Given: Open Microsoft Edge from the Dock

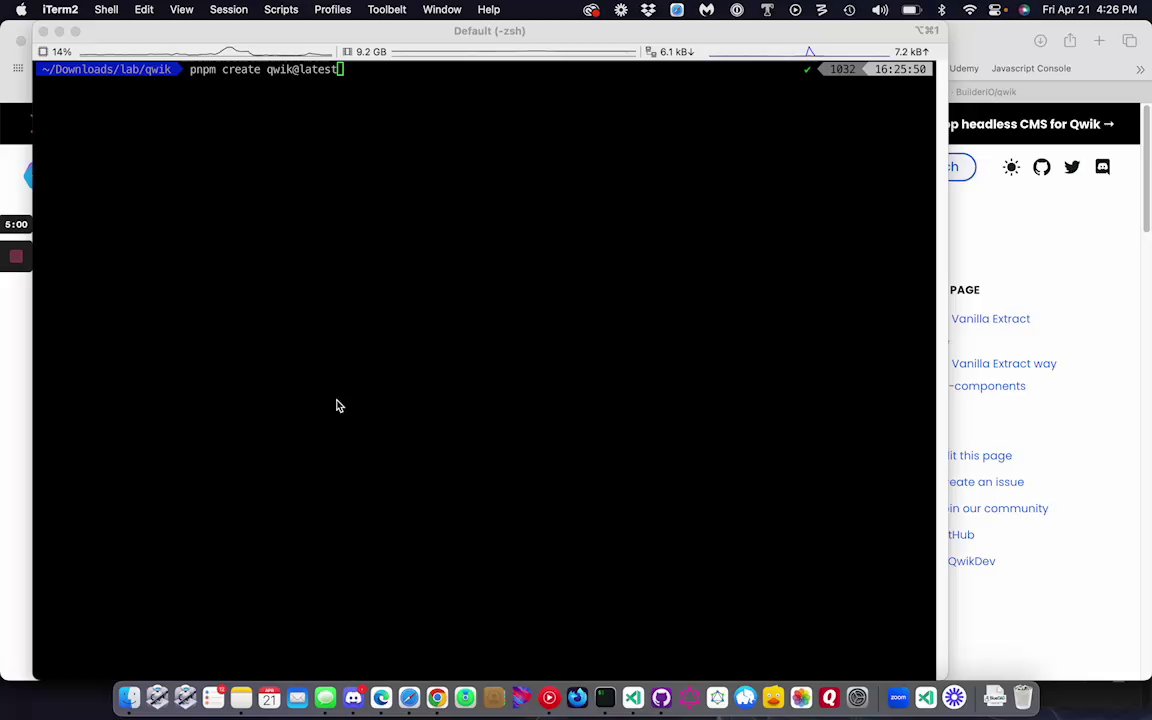Looking at the screenshot, I should point(381,697).
